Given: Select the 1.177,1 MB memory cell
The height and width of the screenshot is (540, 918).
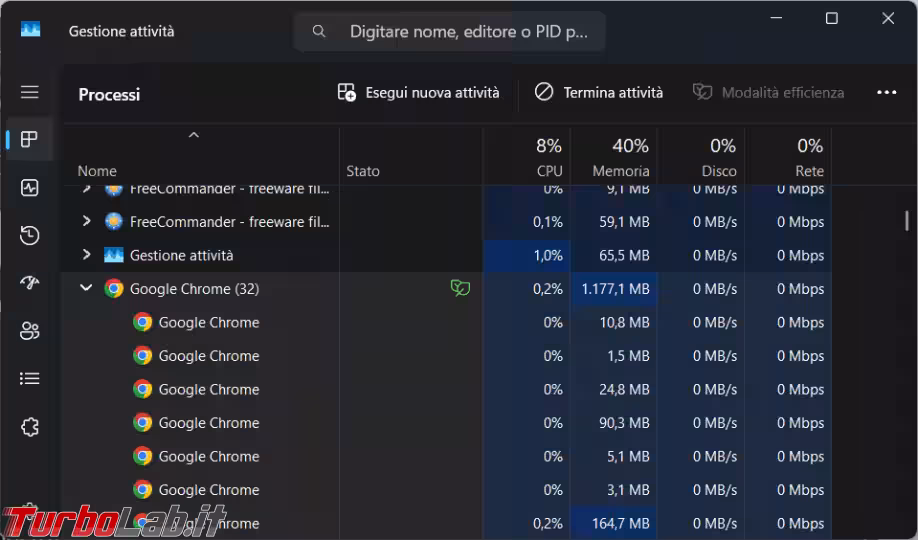Looking at the screenshot, I should 614,289.
